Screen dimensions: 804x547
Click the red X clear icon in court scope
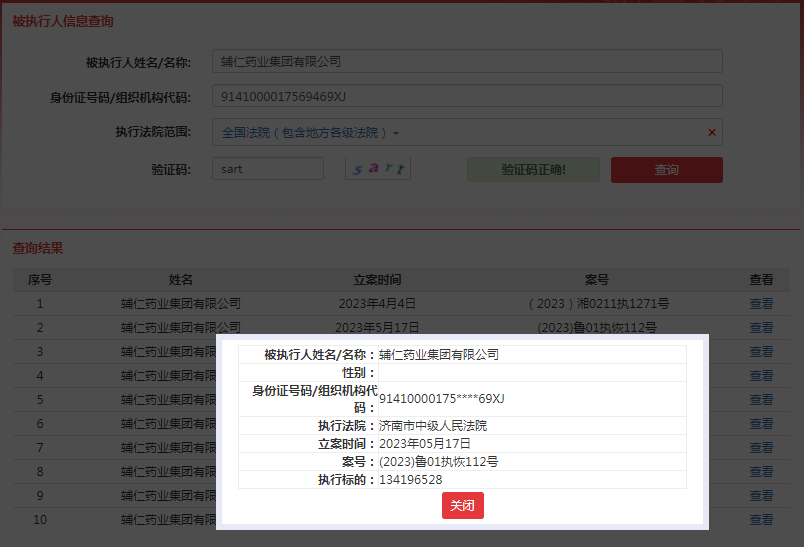click(x=712, y=132)
